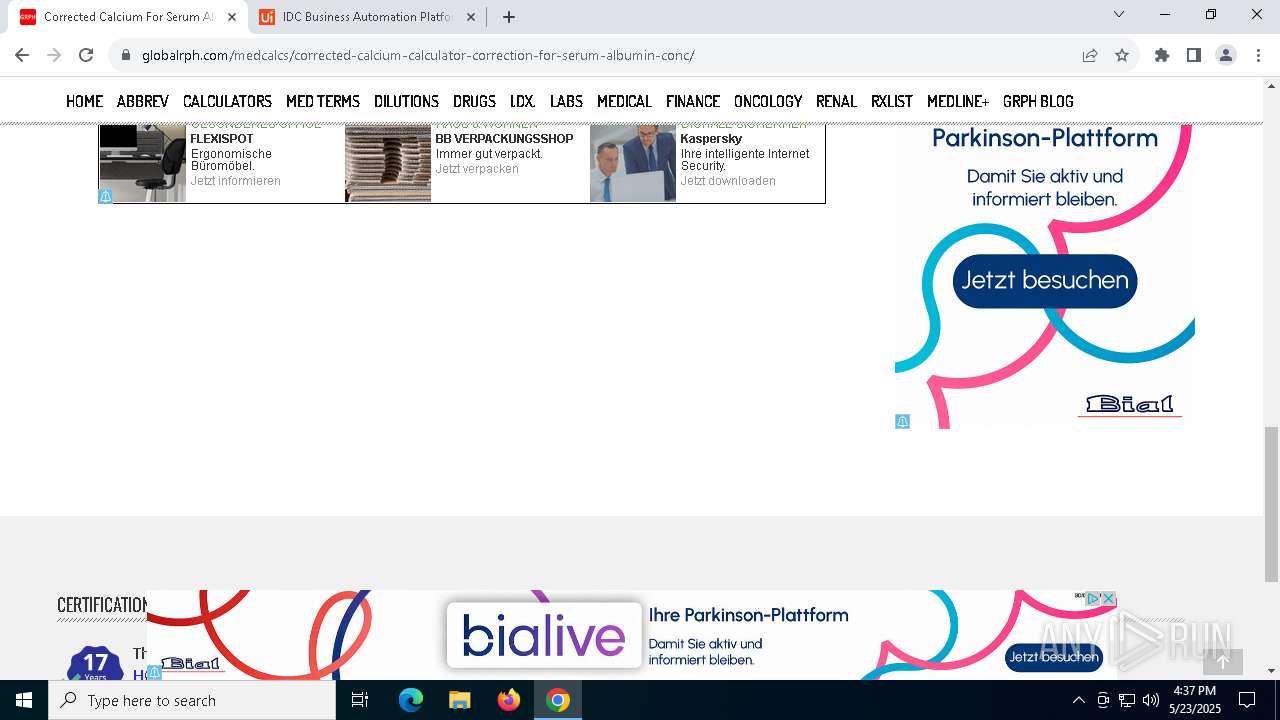The image size is (1280, 720).
Task: Click the bialive logo in bottom banner
Action: point(544,635)
